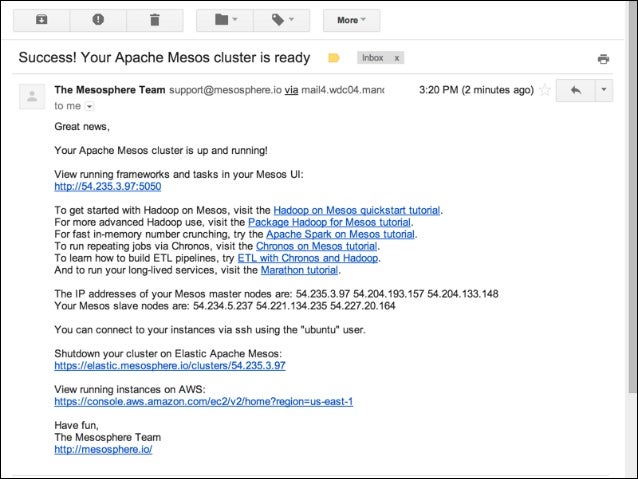638x479 pixels.
Task: Remove the Inbox label with its x
Action: point(397,58)
